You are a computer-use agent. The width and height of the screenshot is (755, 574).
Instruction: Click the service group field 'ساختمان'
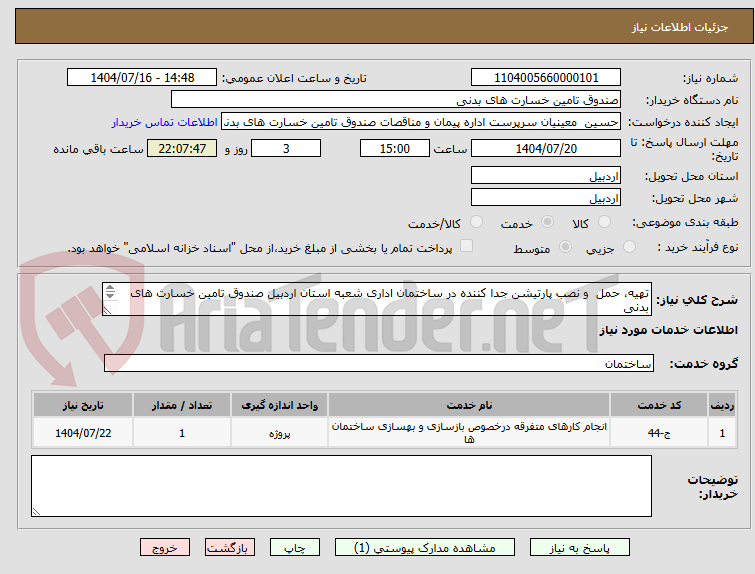379,364
